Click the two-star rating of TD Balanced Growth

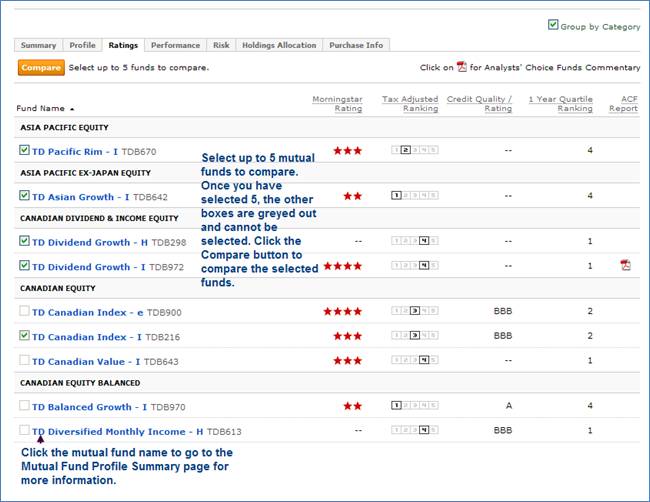tap(353, 406)
